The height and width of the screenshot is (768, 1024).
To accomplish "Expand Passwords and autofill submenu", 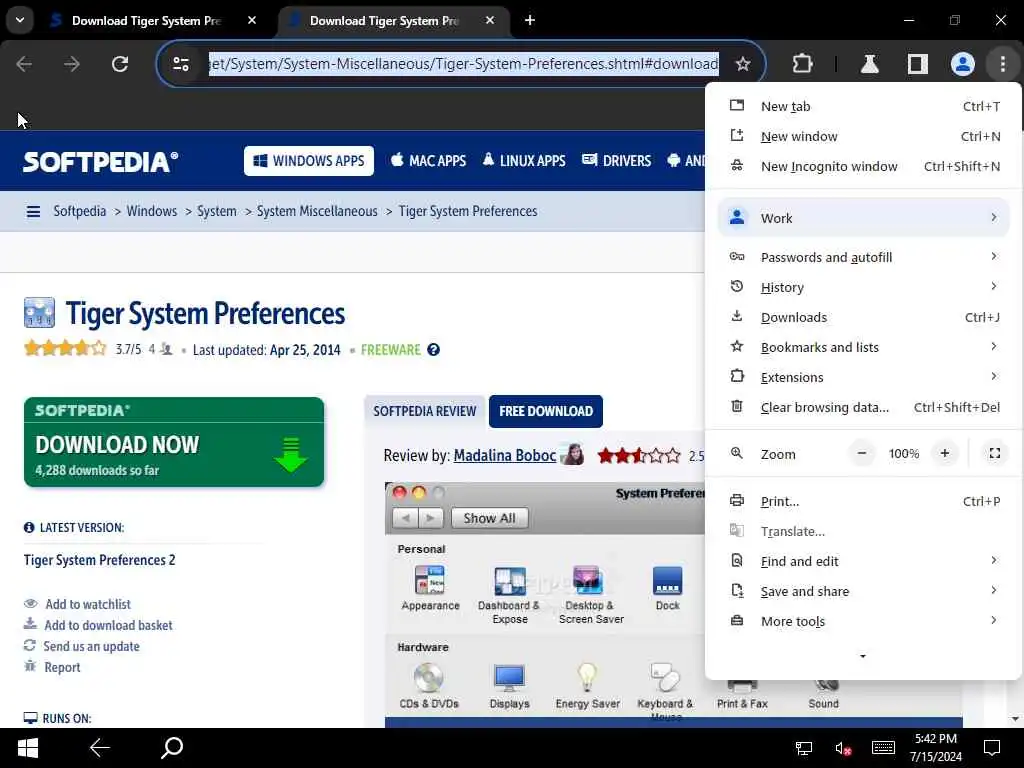I will [x=863, y=257].
